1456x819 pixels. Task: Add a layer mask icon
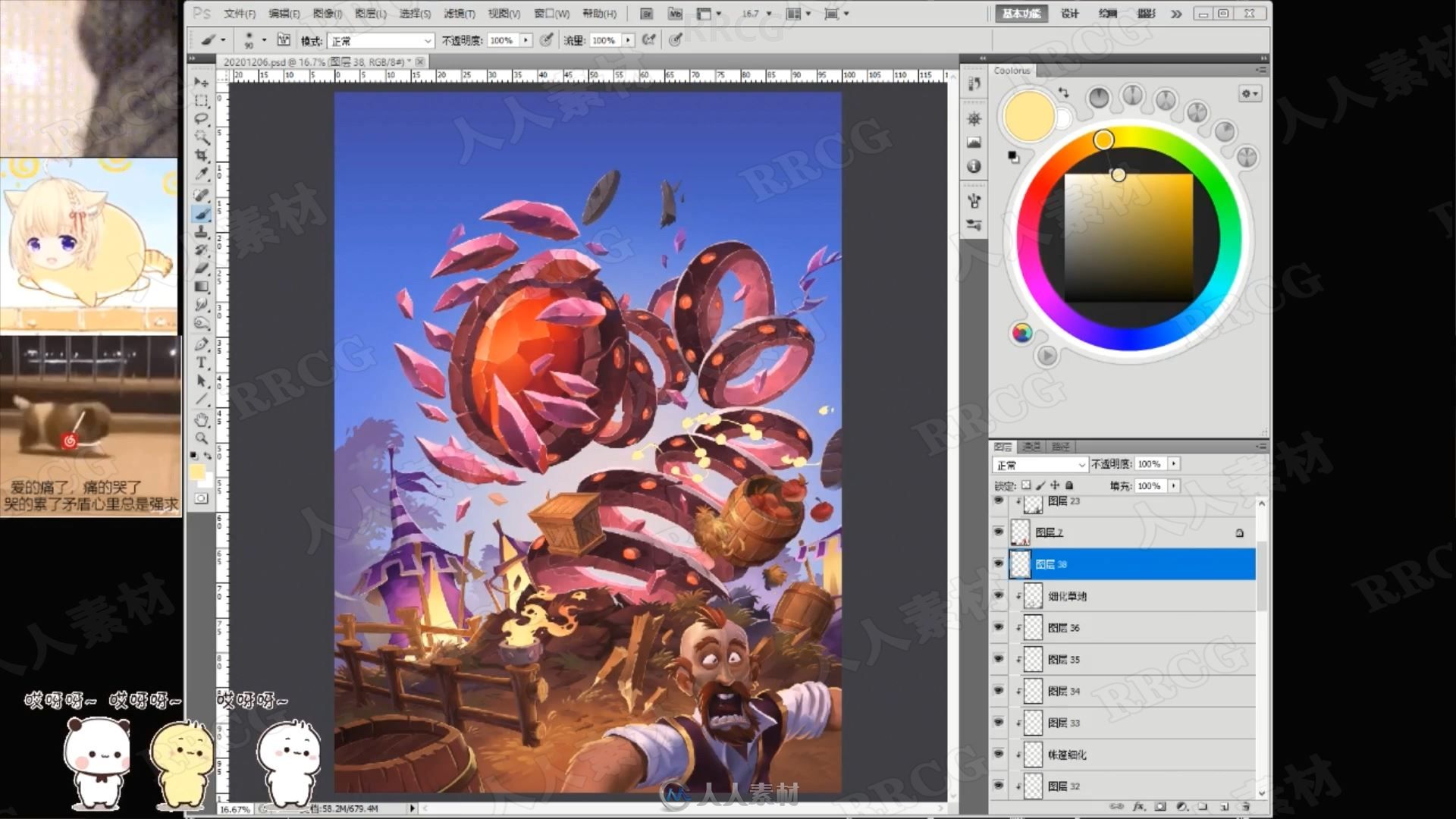(1160, 807)
